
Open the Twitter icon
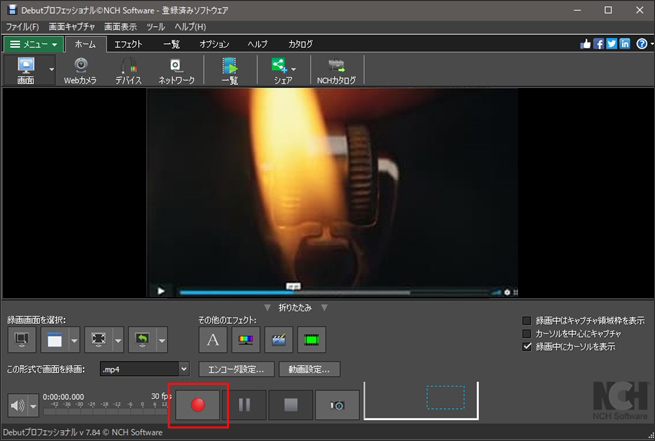tap(612, 44)
